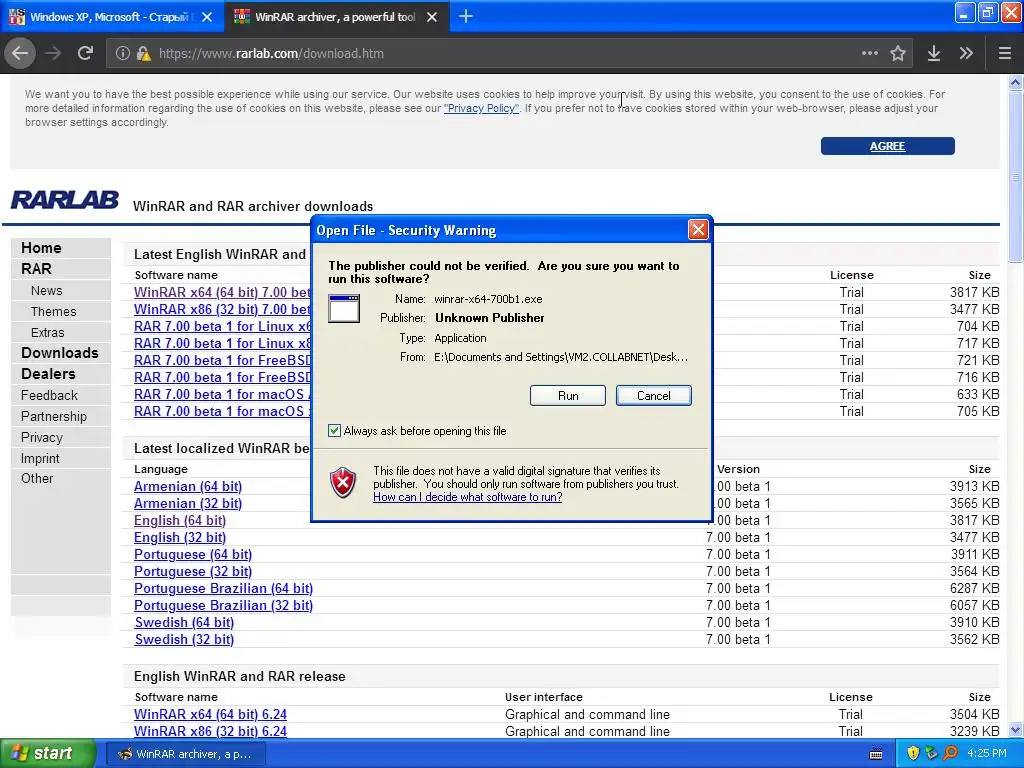Download Armenian (64 bit) version
This screenshot has width=1024, height=768.
click(188, 487)
